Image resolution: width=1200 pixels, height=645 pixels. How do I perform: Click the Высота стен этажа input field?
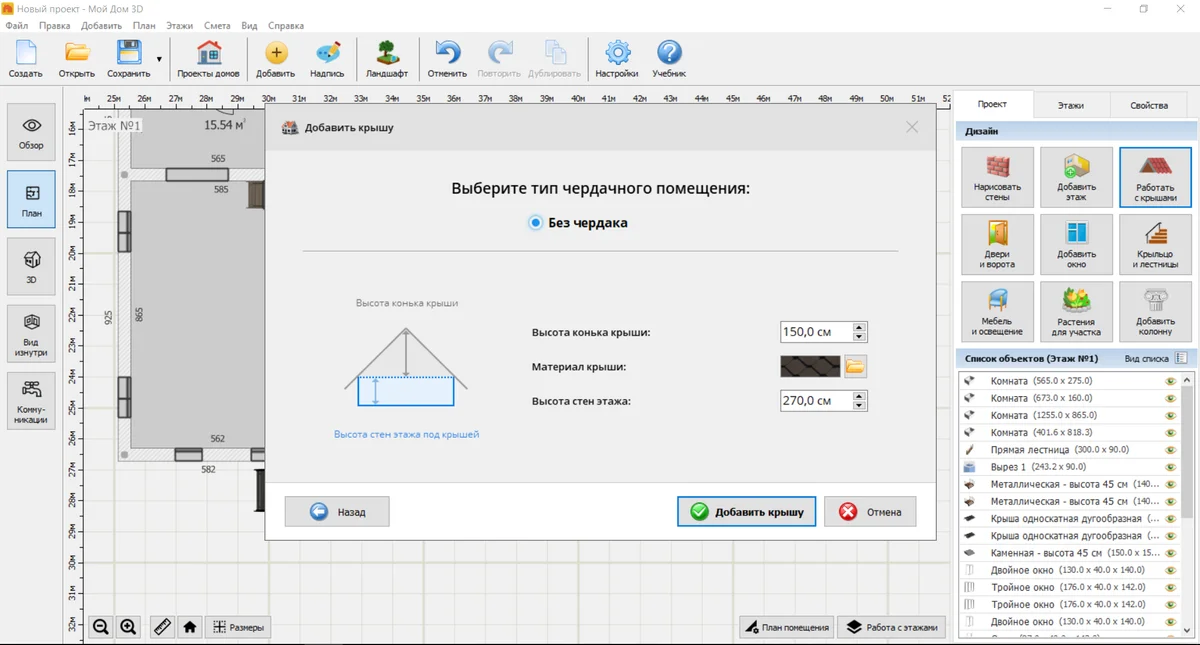[816, 401]
